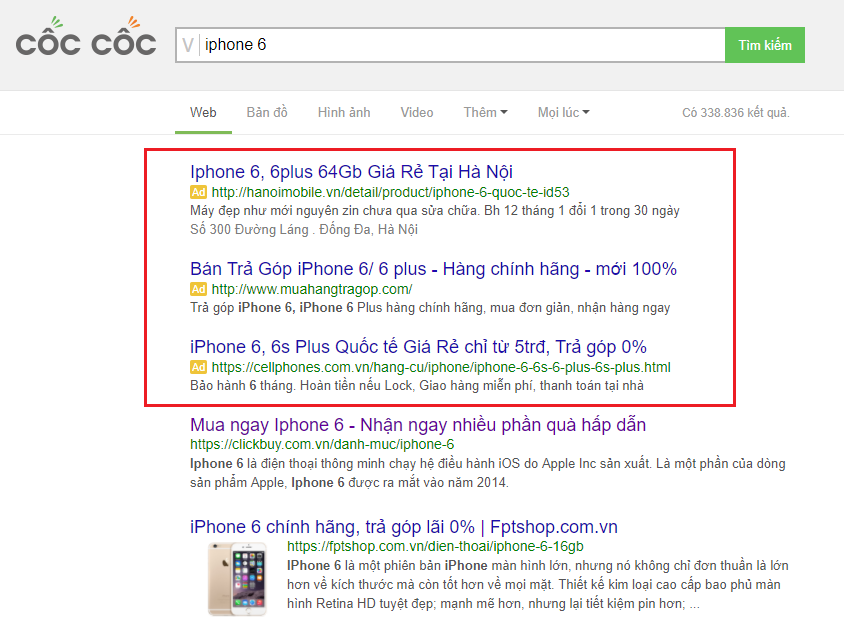Click in the iphone 6 search field

[x=460, y=45]
